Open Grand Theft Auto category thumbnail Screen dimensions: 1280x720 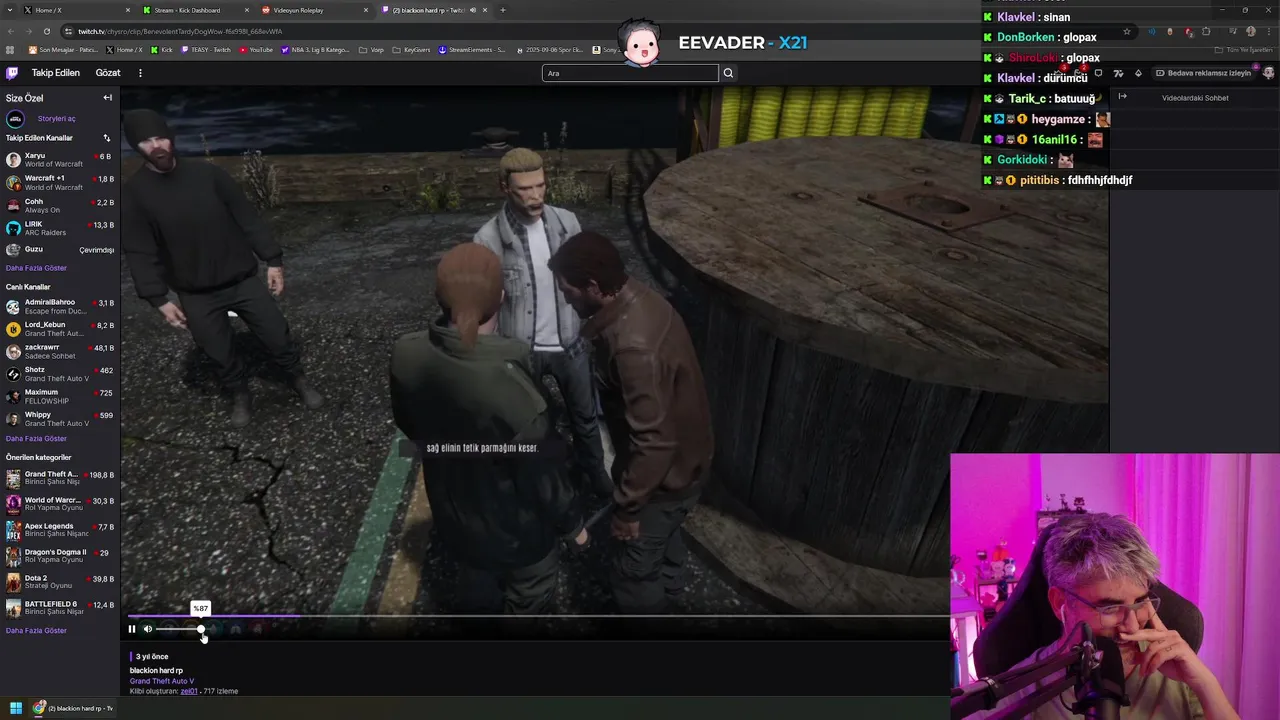pos(13,478)
